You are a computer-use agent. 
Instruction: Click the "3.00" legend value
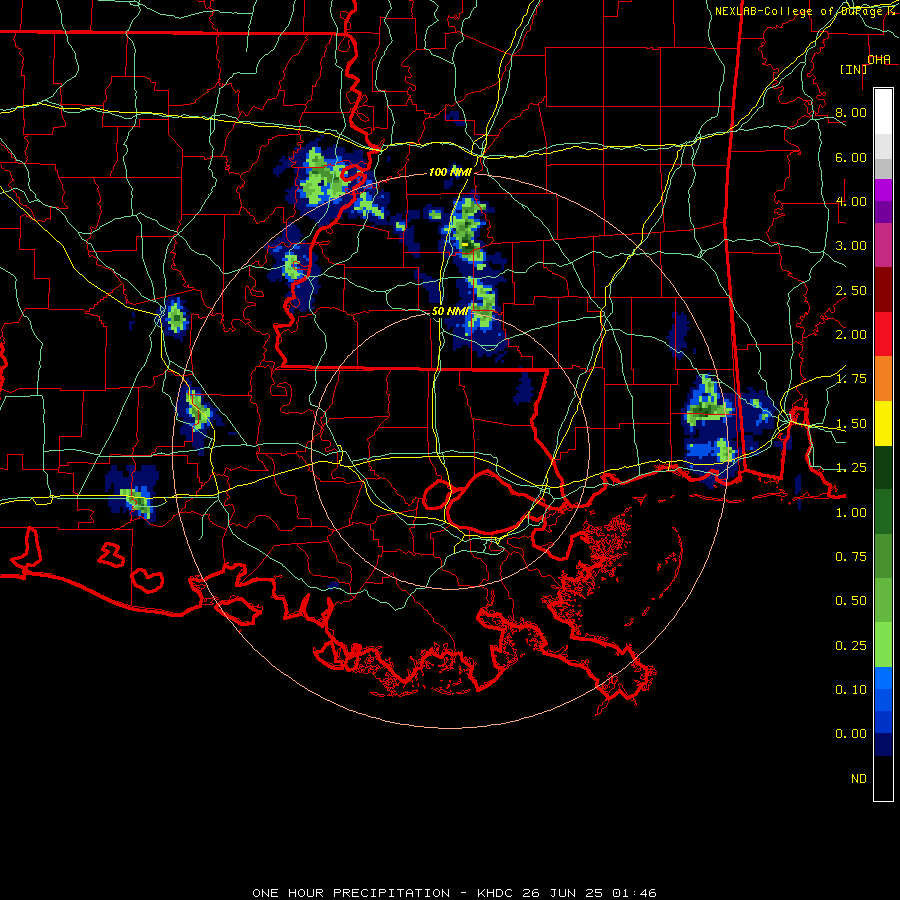[851, 246]
